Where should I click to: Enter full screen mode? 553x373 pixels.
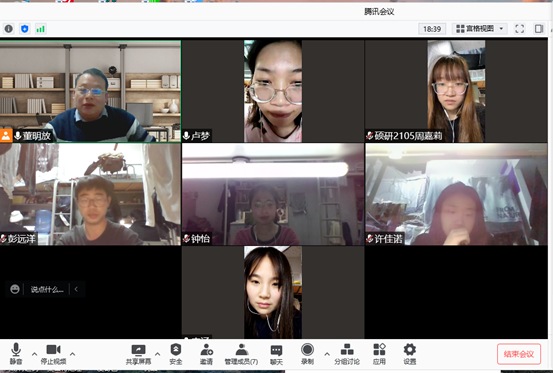(519, 29)
